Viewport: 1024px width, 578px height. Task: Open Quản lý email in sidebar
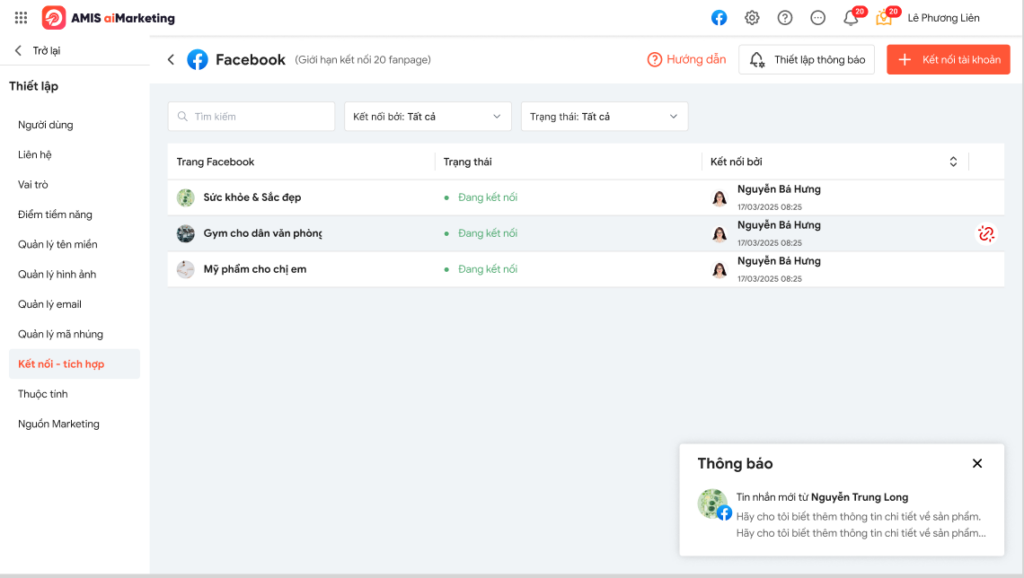tap(50, 304)
